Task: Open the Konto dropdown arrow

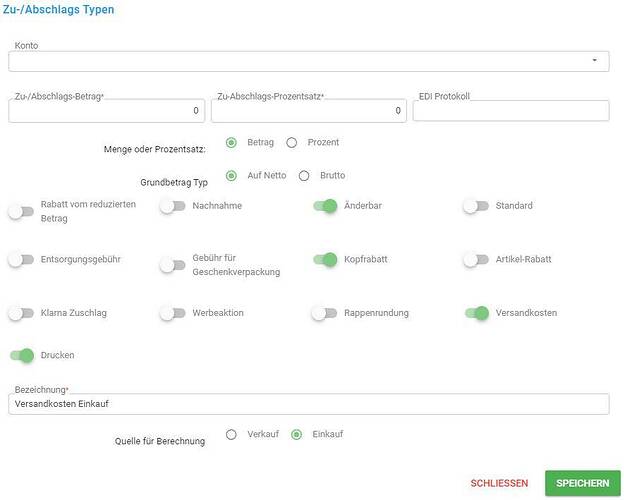Action: (x=595, y=61)
